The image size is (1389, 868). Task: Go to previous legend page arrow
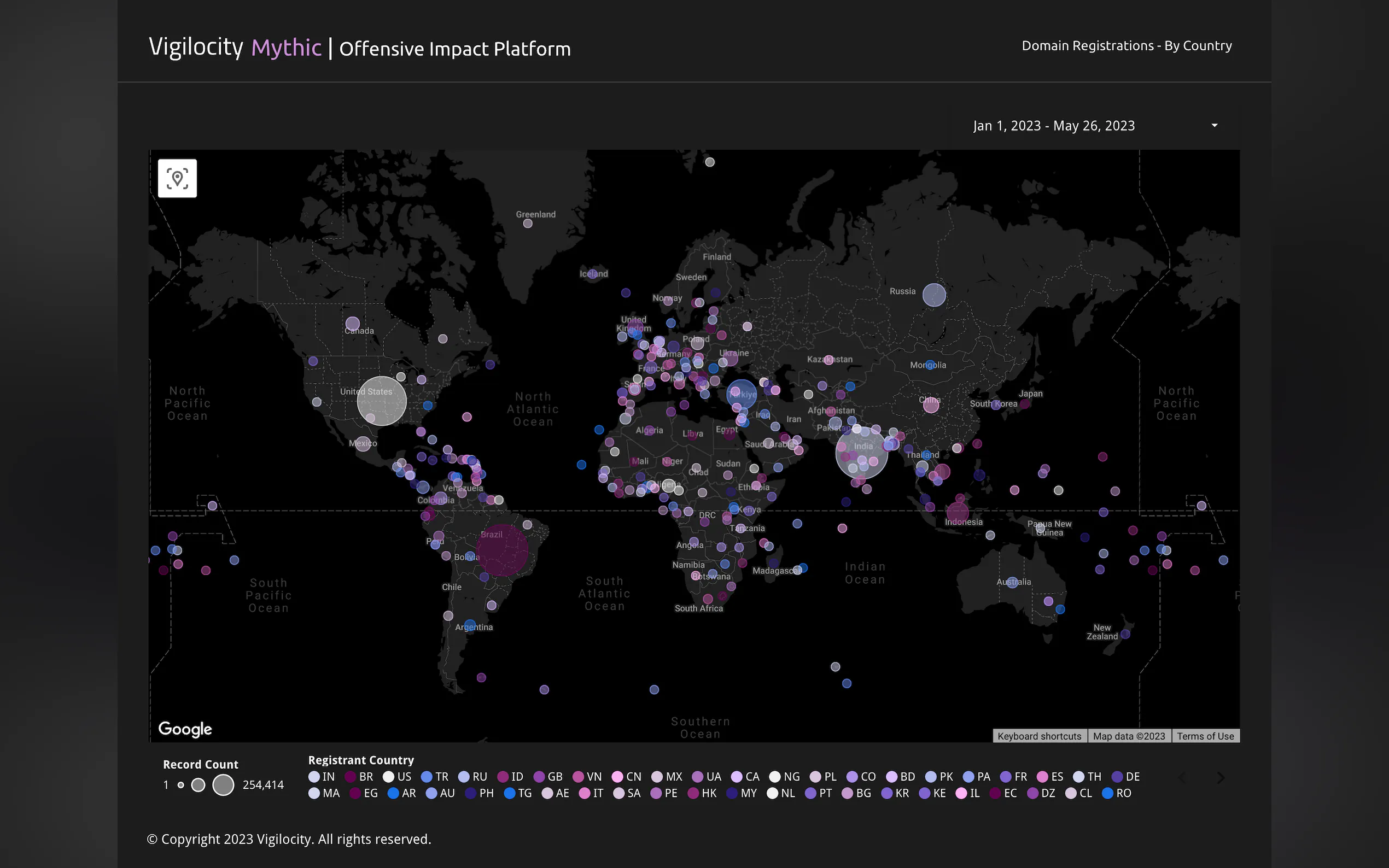[1182, 777]
